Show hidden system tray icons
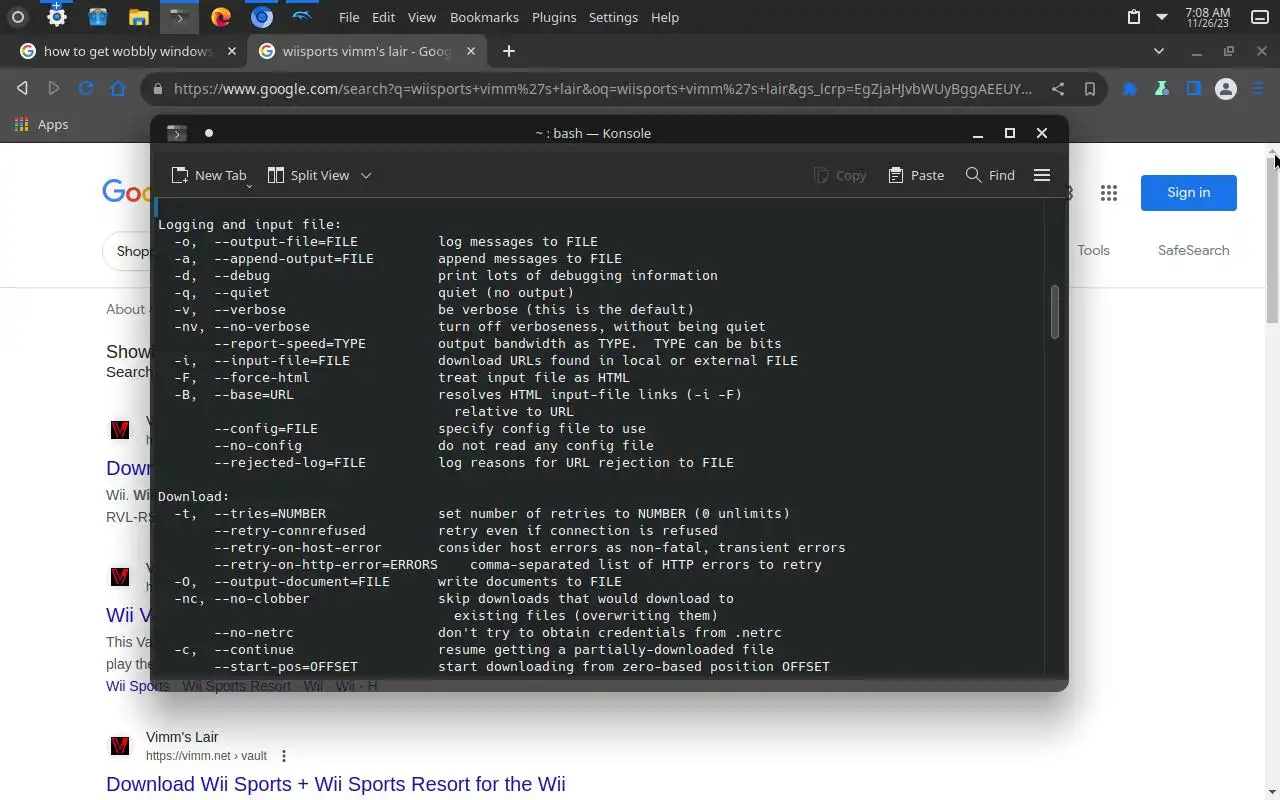This screenshot has width=1280, height=800. pos(1162,17)
